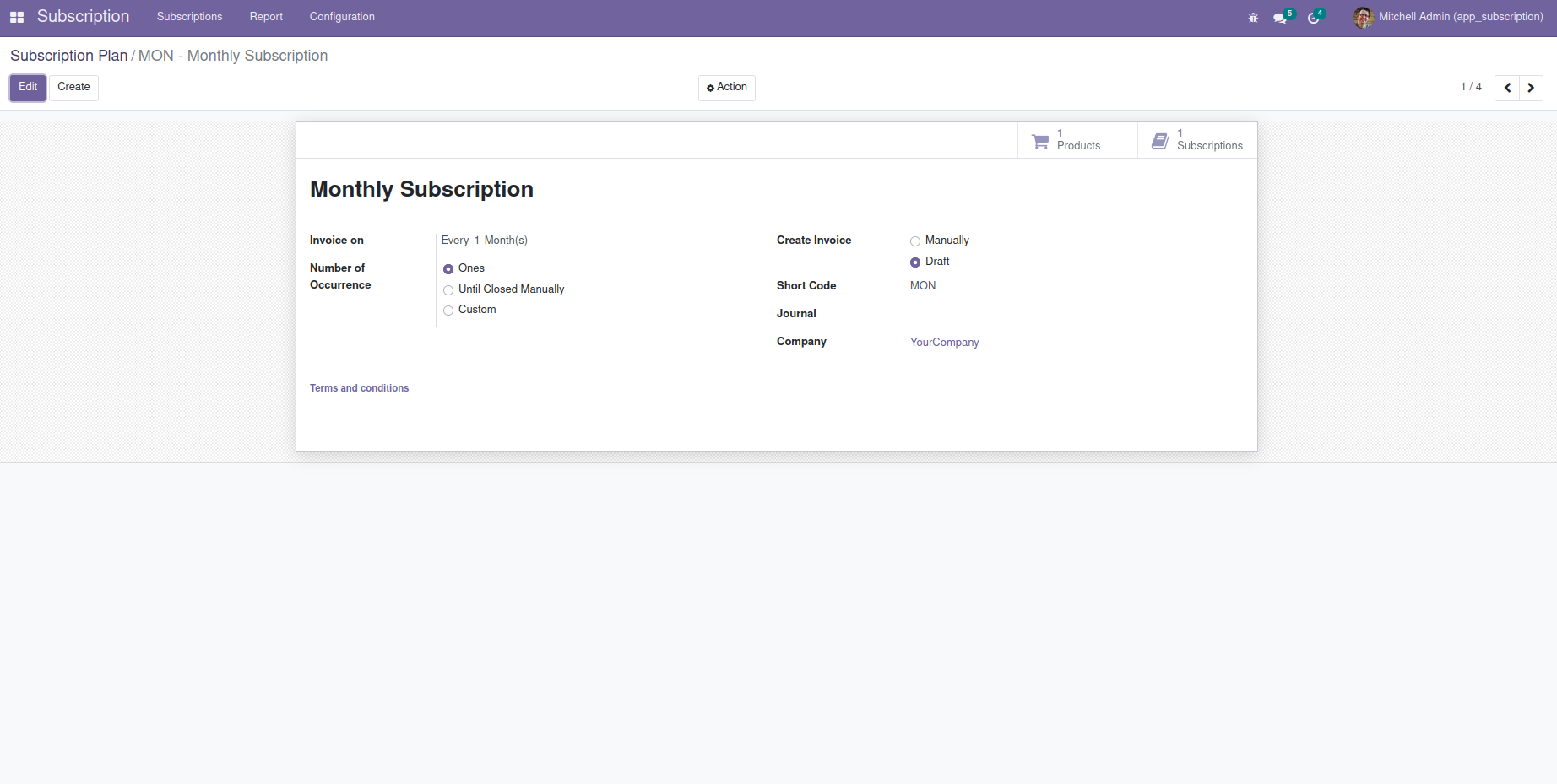Open the Subscriptions top menu
The width and height of the screenshot is (1557, 784).
[x=189, y=17]
